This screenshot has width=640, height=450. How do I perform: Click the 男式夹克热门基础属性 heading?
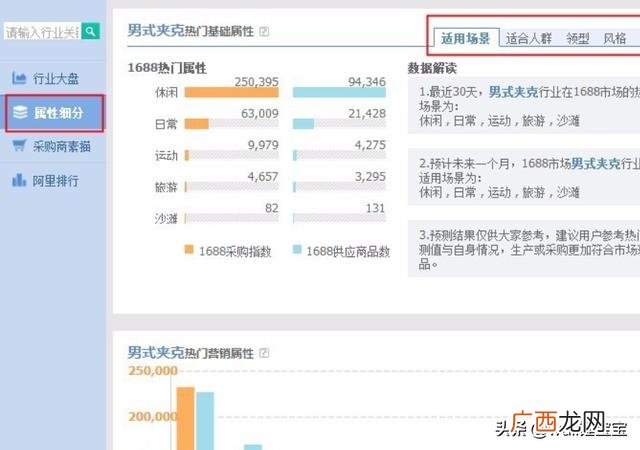pos(191,31)
